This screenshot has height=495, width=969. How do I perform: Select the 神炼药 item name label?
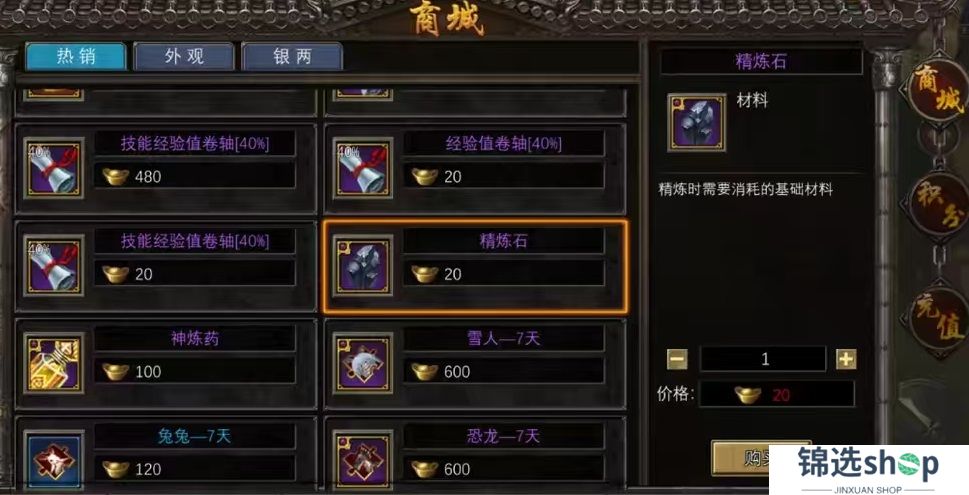194,339
